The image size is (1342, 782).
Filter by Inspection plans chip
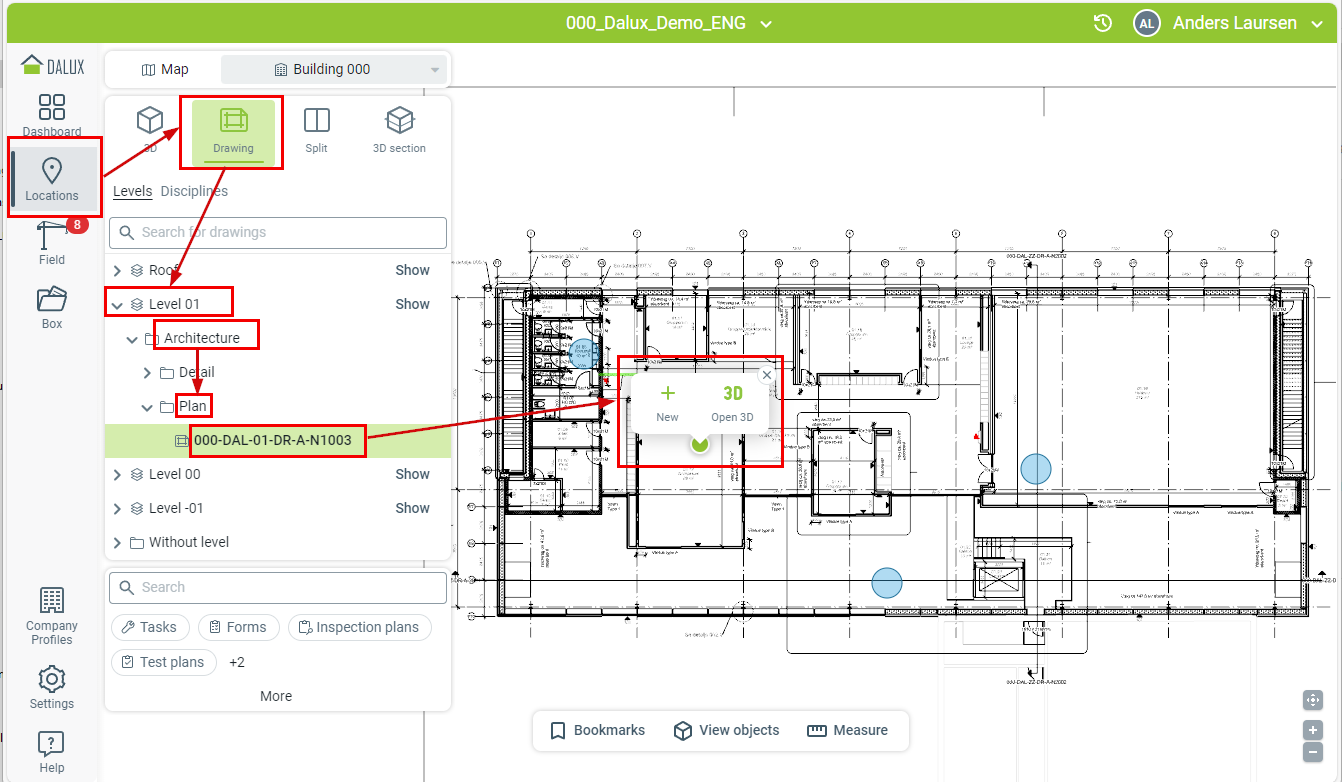(x=360, y=627)
